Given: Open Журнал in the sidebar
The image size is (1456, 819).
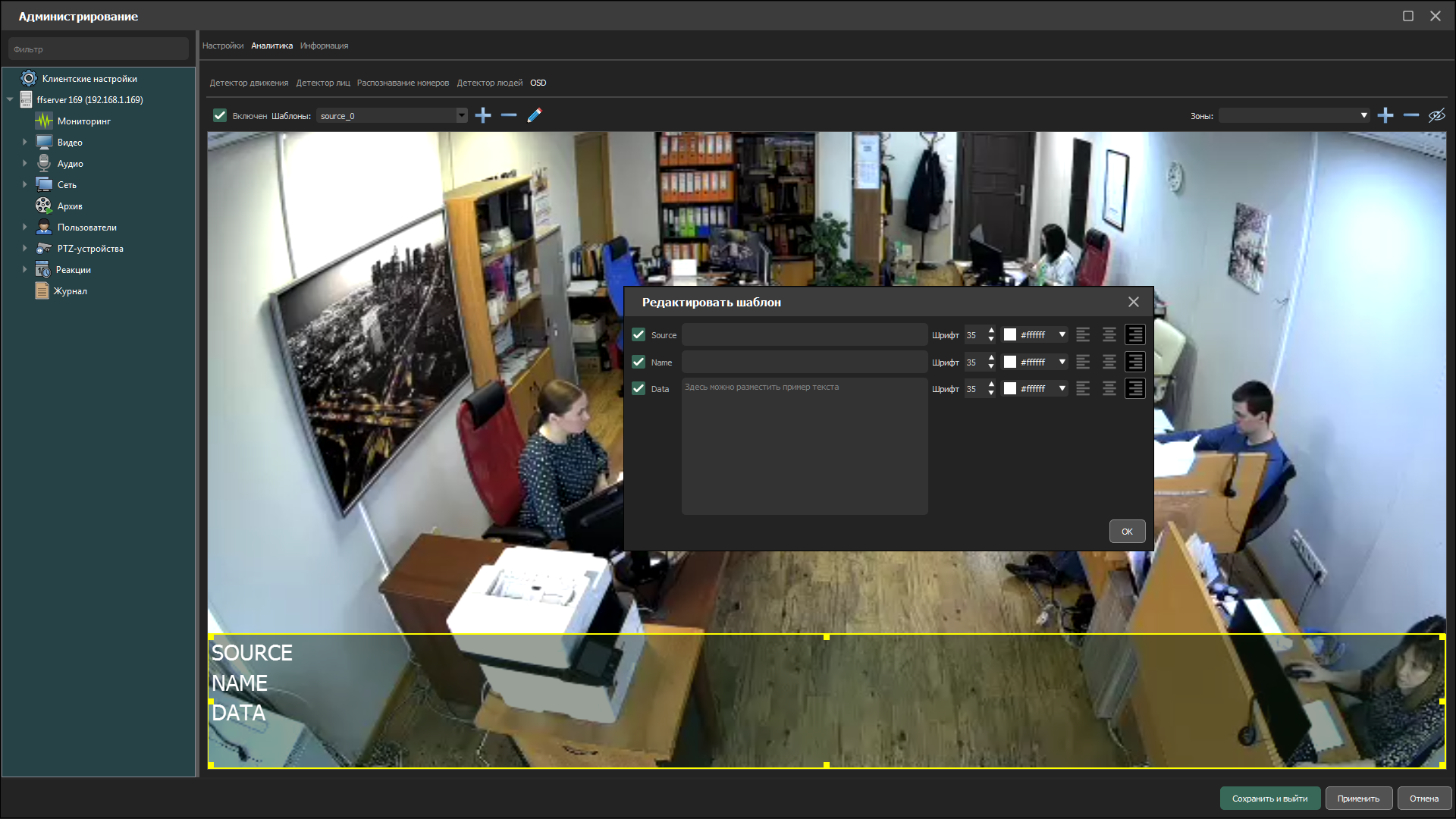Looking at the screenshot, I should click(x=70, y=291).
